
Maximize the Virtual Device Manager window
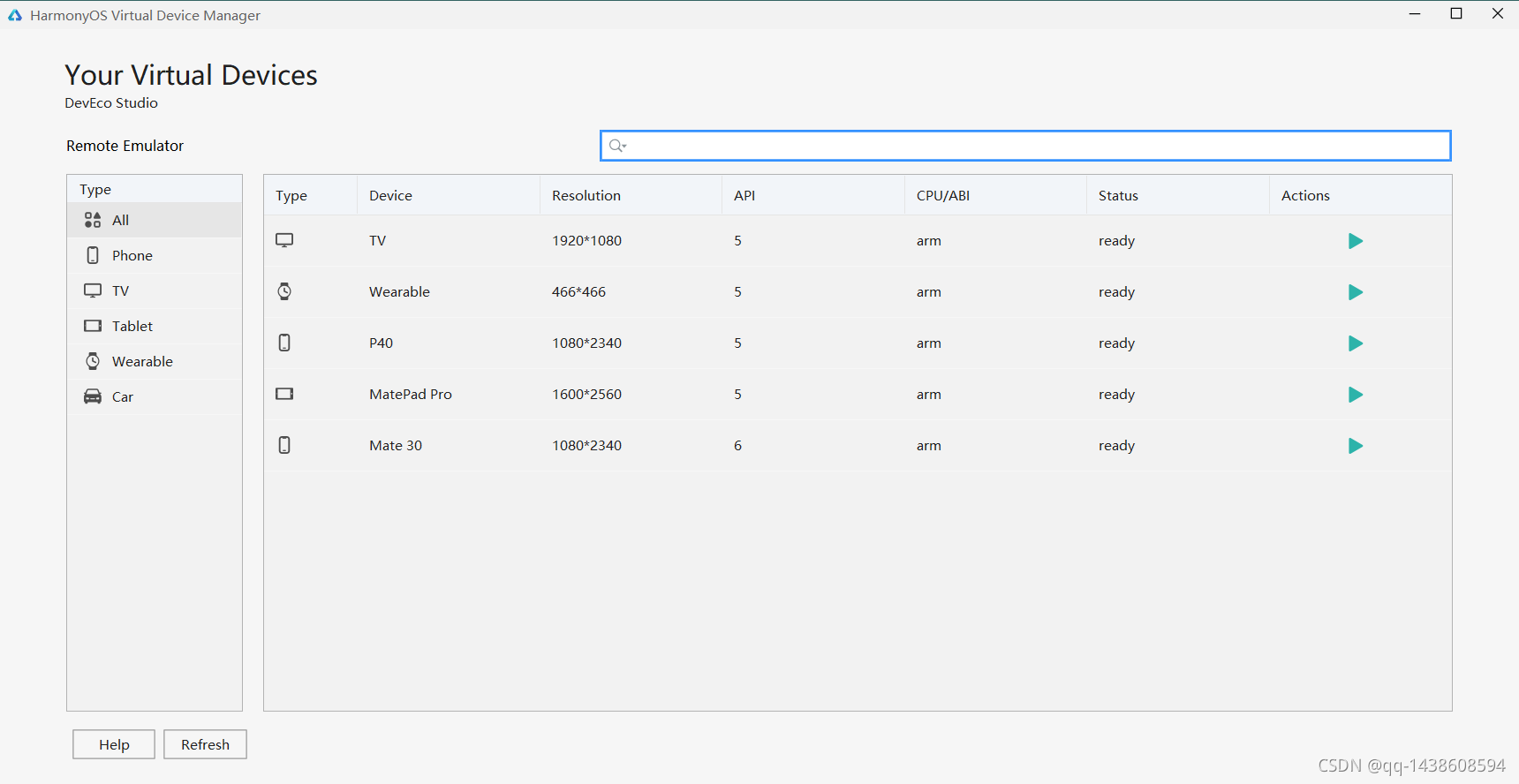(1456, 13)
